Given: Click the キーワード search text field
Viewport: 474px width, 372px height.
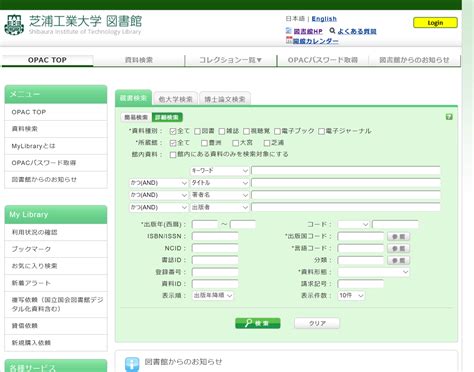Looking at the screenshot, I should tap(346, 171).
